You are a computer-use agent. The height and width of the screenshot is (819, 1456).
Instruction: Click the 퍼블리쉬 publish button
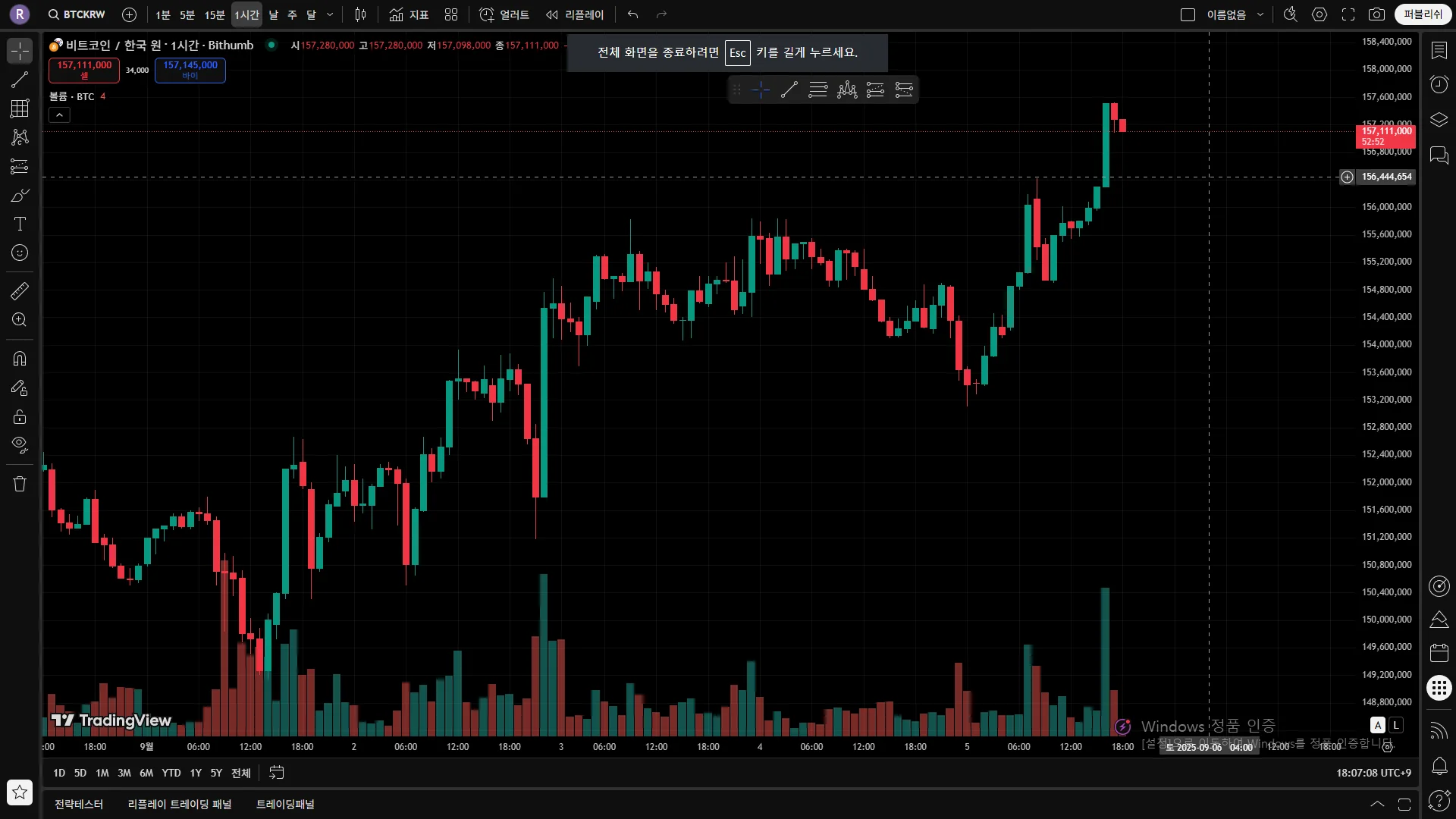(x=1423, y=14)
